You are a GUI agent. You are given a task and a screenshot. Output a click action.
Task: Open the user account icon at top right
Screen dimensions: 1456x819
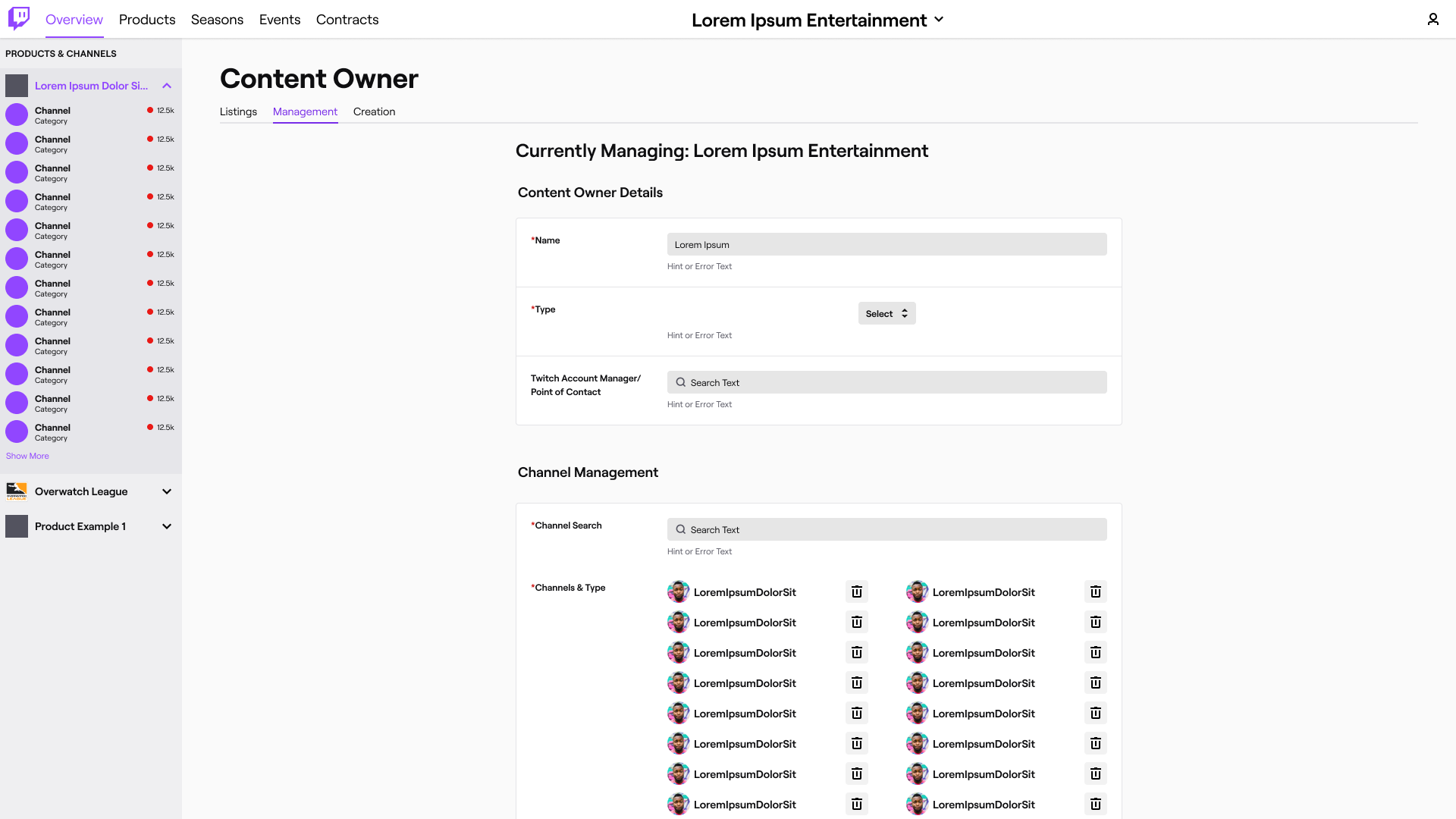(x=1433, y=19)
